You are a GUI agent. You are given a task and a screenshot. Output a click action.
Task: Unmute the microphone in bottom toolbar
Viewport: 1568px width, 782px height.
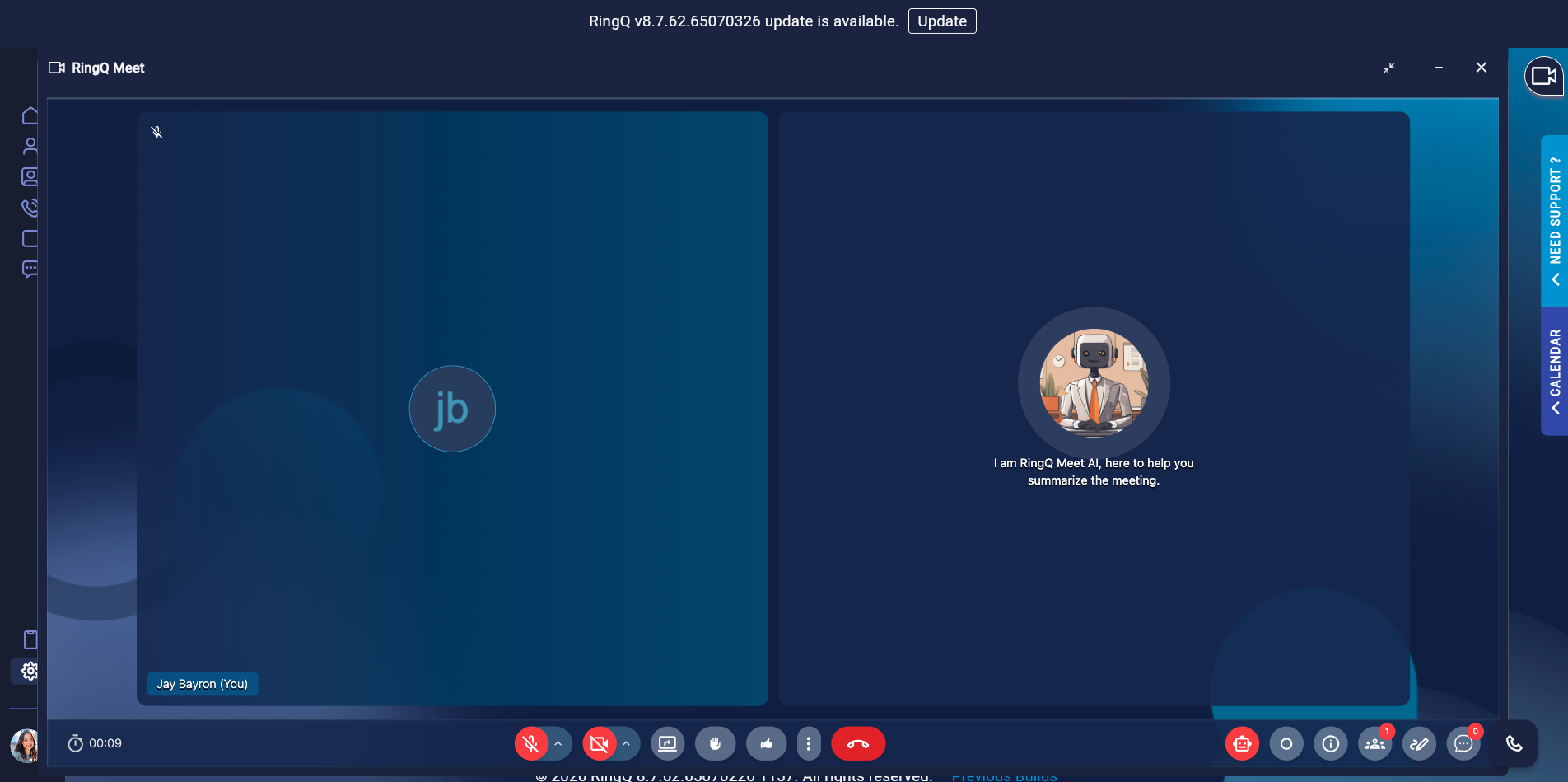click(x=531, y=744)
